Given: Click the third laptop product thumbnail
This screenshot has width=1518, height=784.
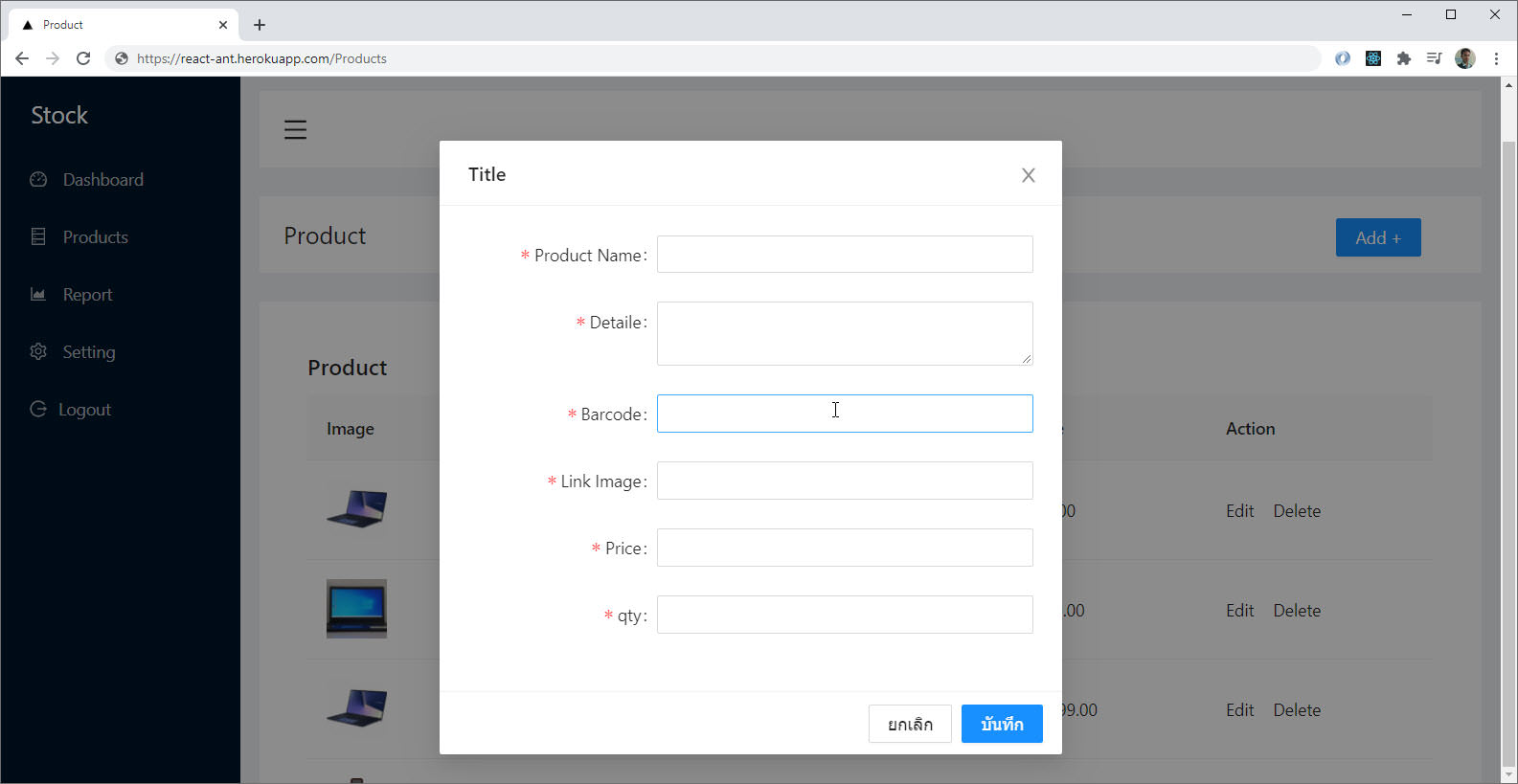Looking at the screenshot, I should coord(356,708).
